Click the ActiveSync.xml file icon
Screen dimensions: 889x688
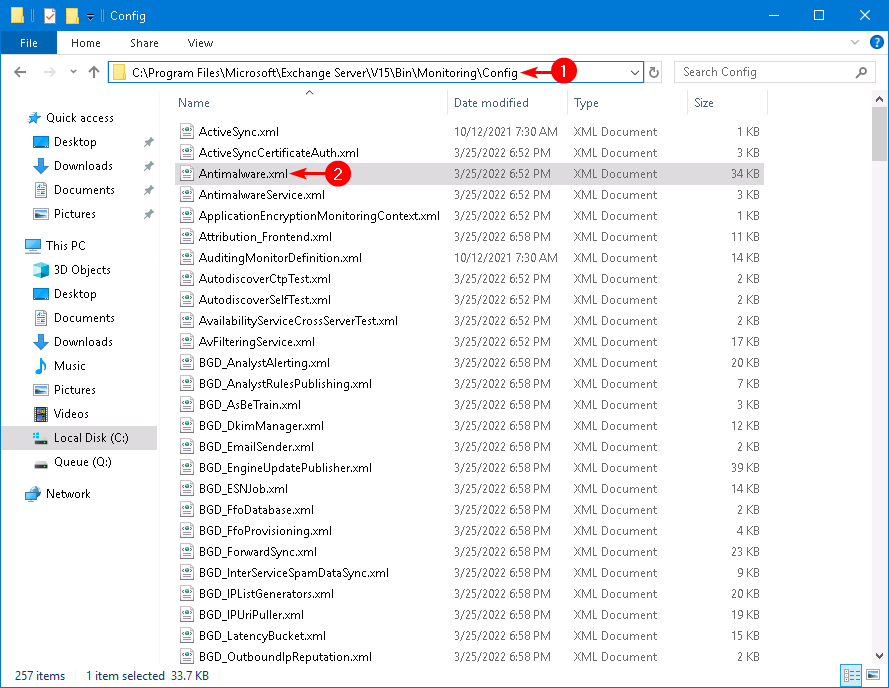[187, 132]
